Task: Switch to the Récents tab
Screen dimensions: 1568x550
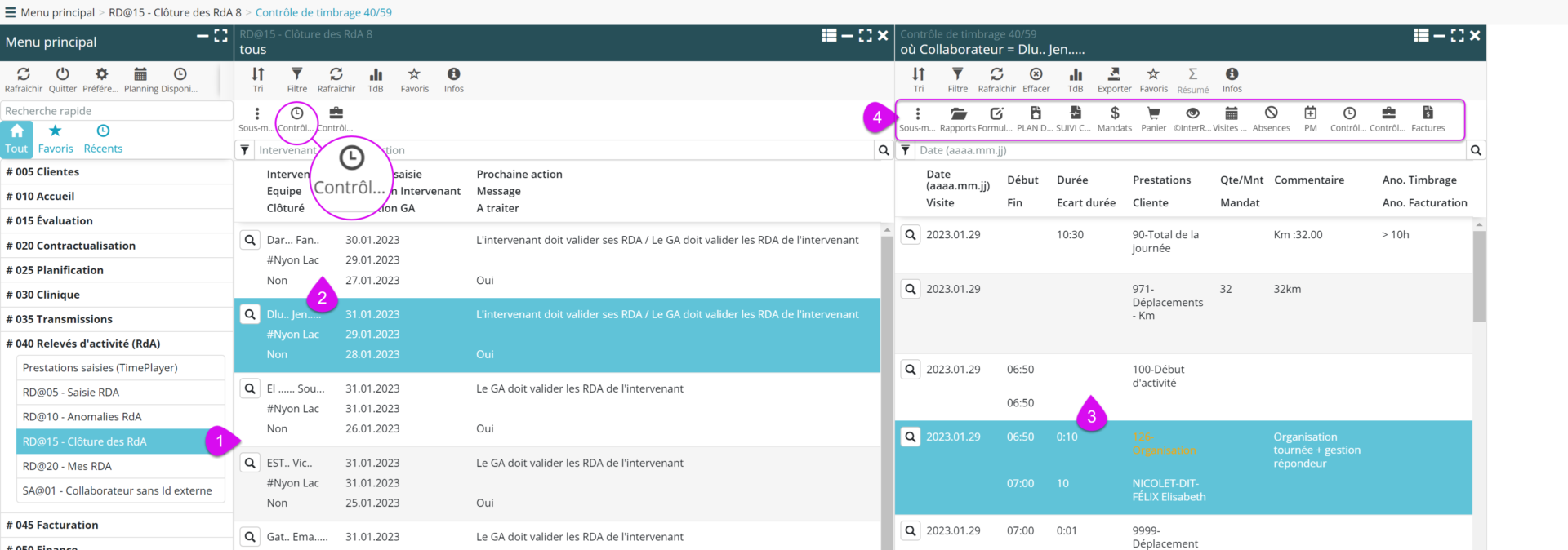Action: coord(103,139)
